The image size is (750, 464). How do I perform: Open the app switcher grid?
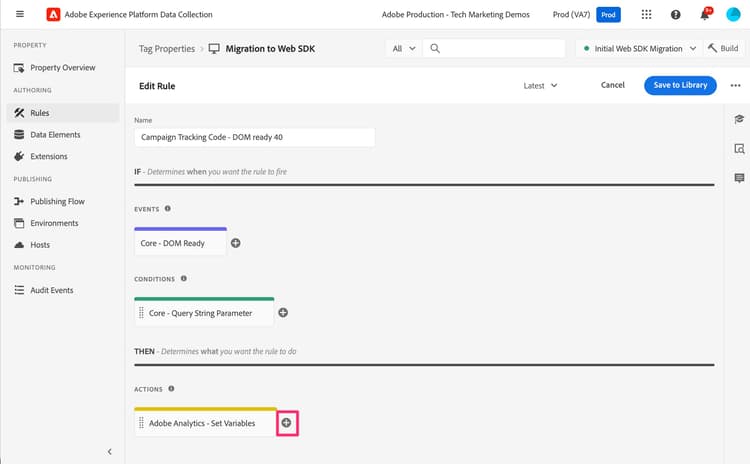(646, 15)
